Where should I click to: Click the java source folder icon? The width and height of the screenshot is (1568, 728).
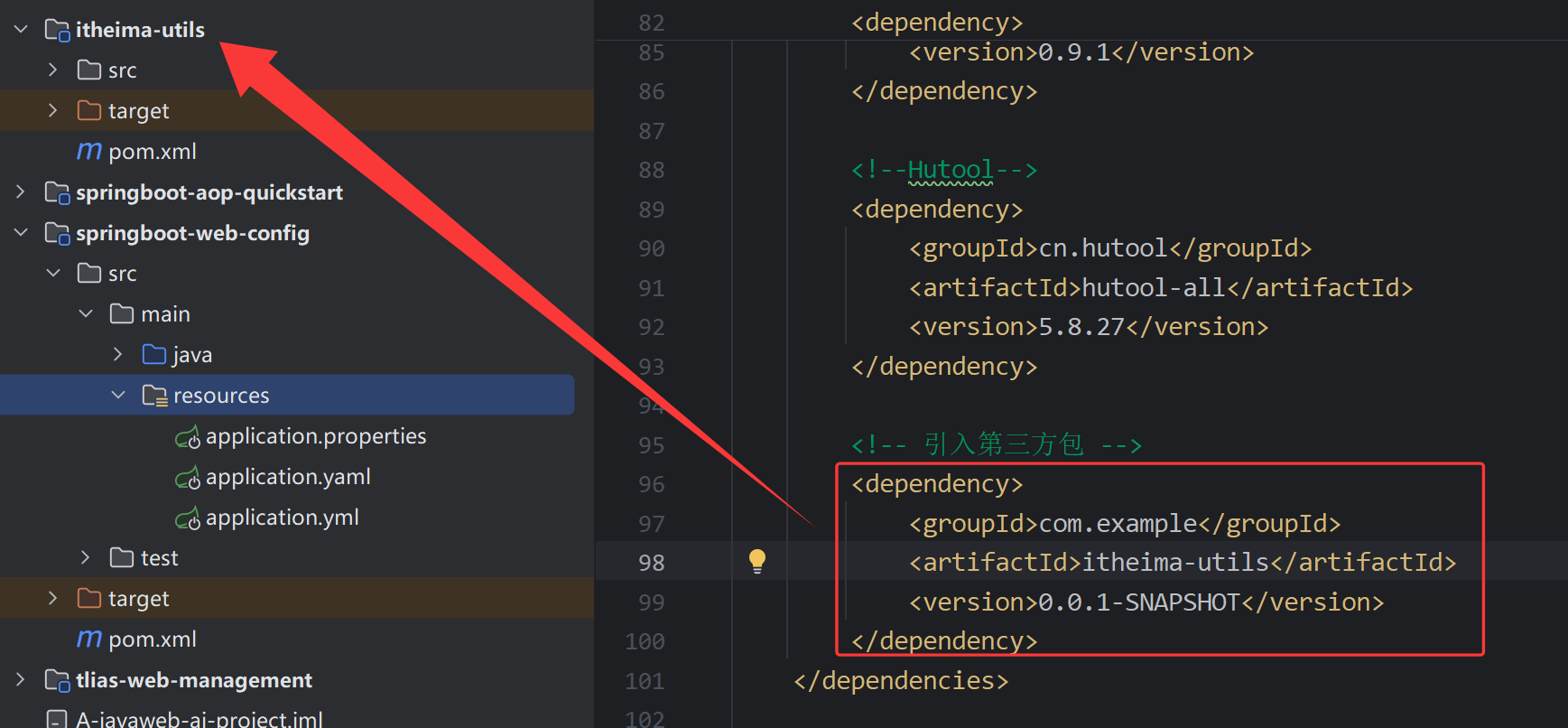pyautogui.click(x=154, y=354)
